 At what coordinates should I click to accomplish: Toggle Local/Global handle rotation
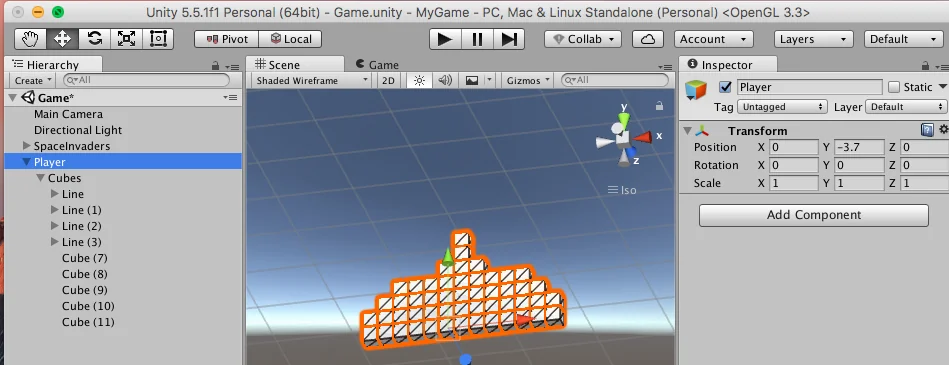pos(290,39)
